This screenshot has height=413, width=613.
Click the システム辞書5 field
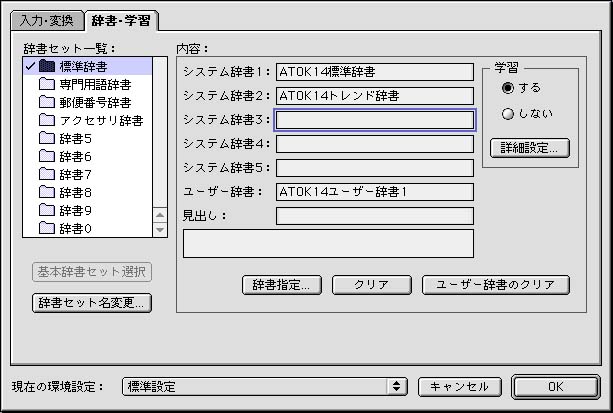(x=375, y=168)
